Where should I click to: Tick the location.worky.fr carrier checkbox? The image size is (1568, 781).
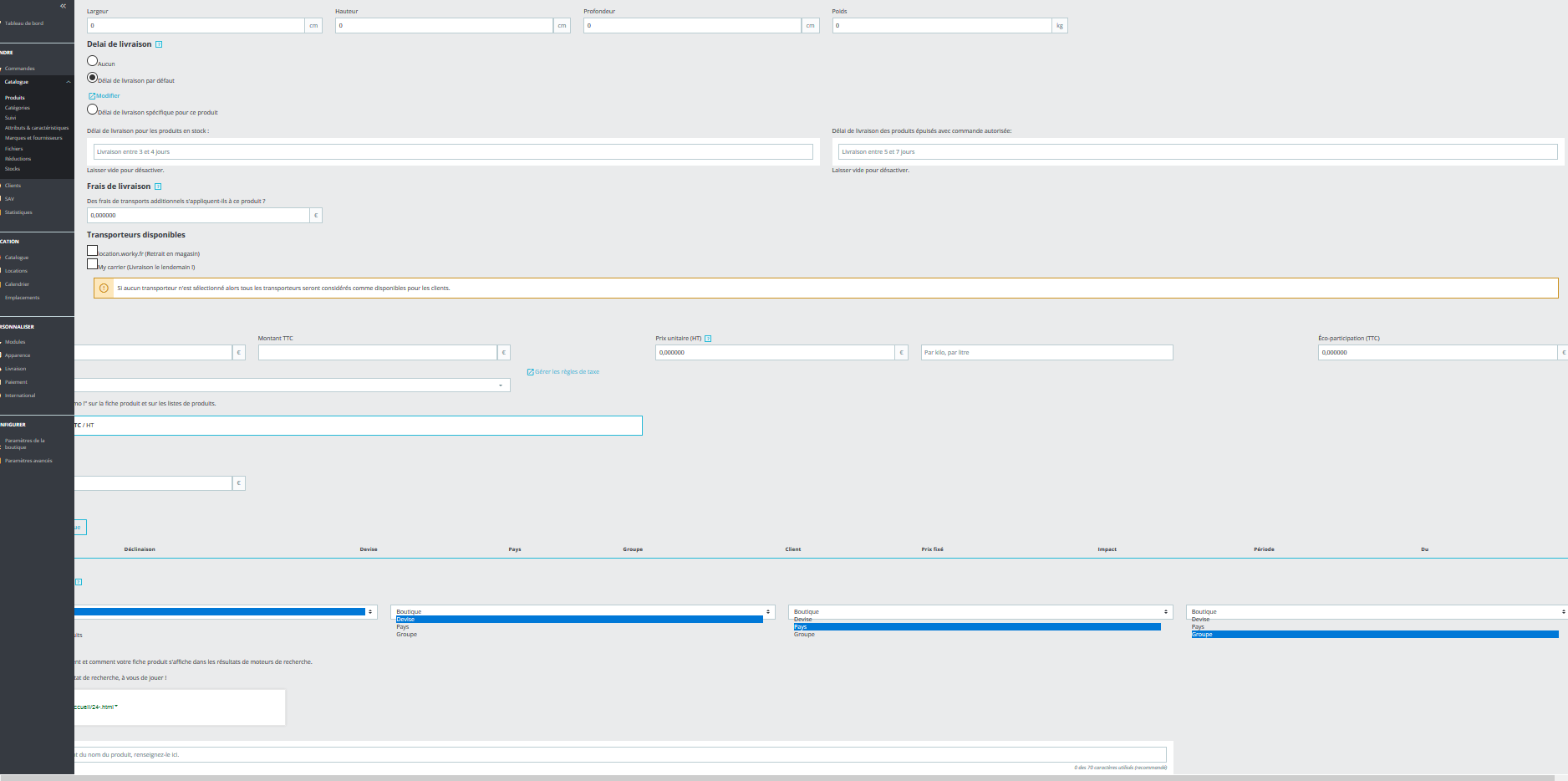tap(93, 251)
